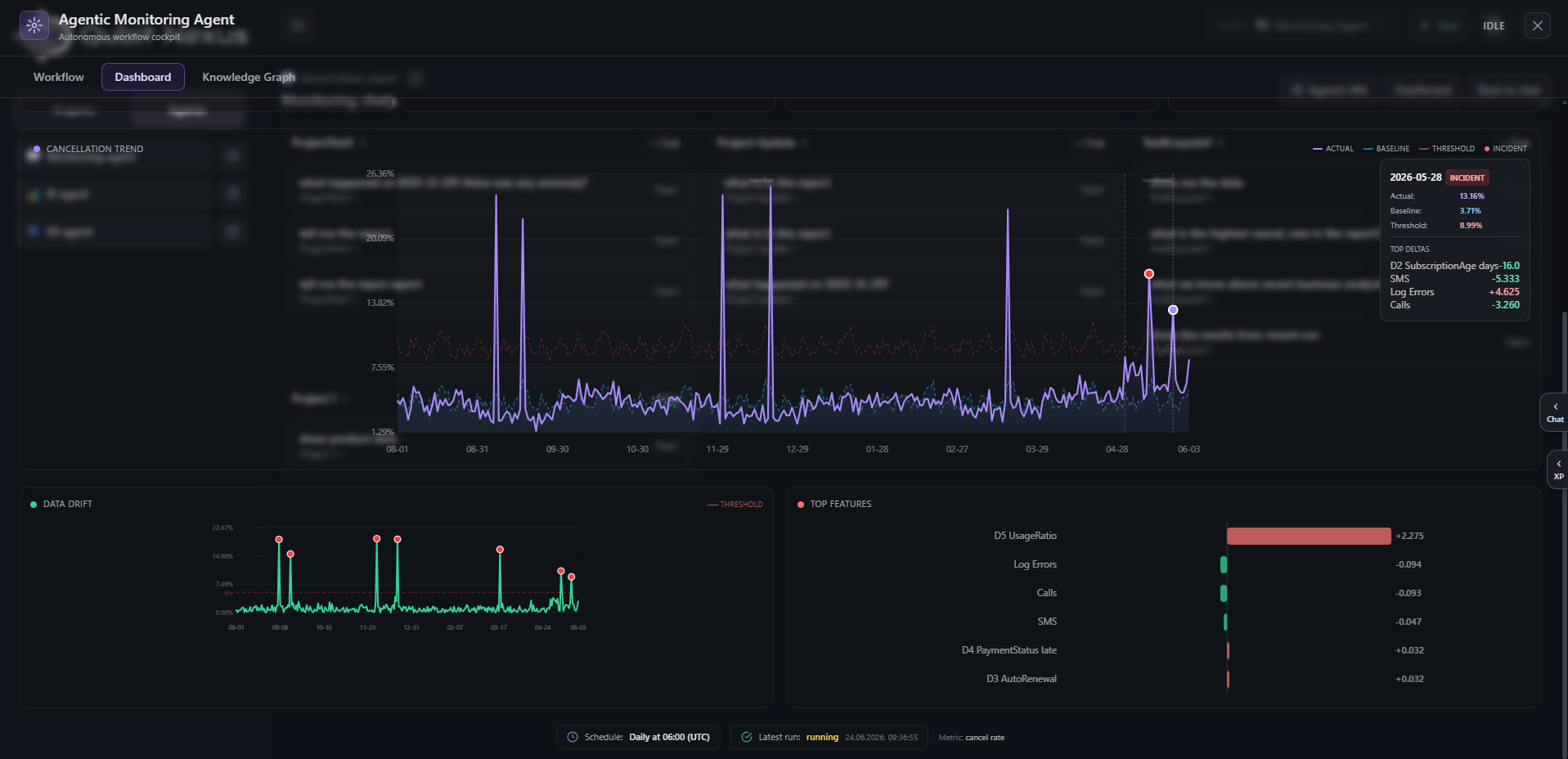This screenshot has height=759, width=1568.
Task: Click the D4 PaymentStatus late label
Action: click(x=1009, y=650)
